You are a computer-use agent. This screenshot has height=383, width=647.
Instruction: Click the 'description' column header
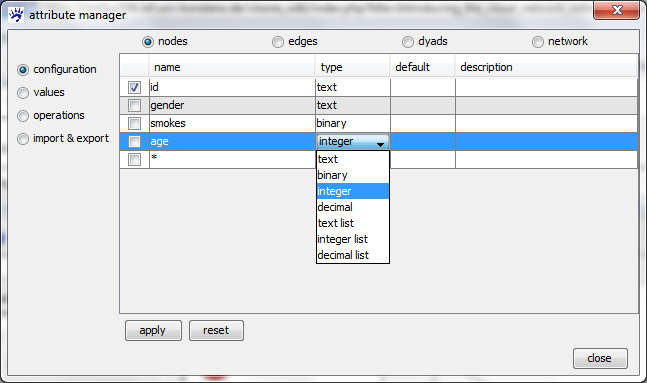(x=546, y=67)
